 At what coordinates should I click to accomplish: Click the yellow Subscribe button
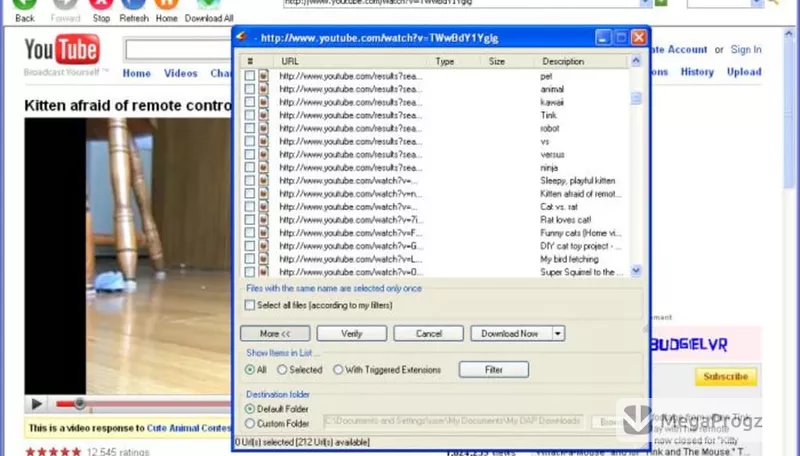[x=726, y=376]
